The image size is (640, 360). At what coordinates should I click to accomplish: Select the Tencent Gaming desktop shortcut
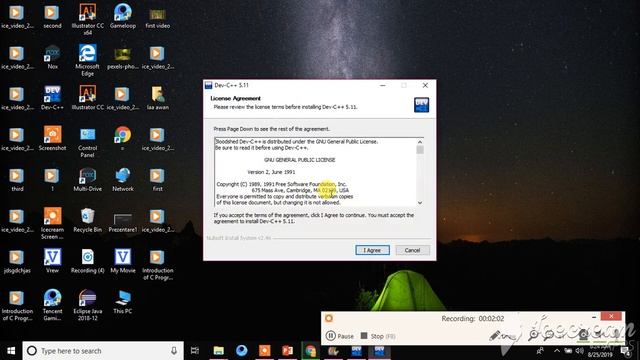pos(52,305)
